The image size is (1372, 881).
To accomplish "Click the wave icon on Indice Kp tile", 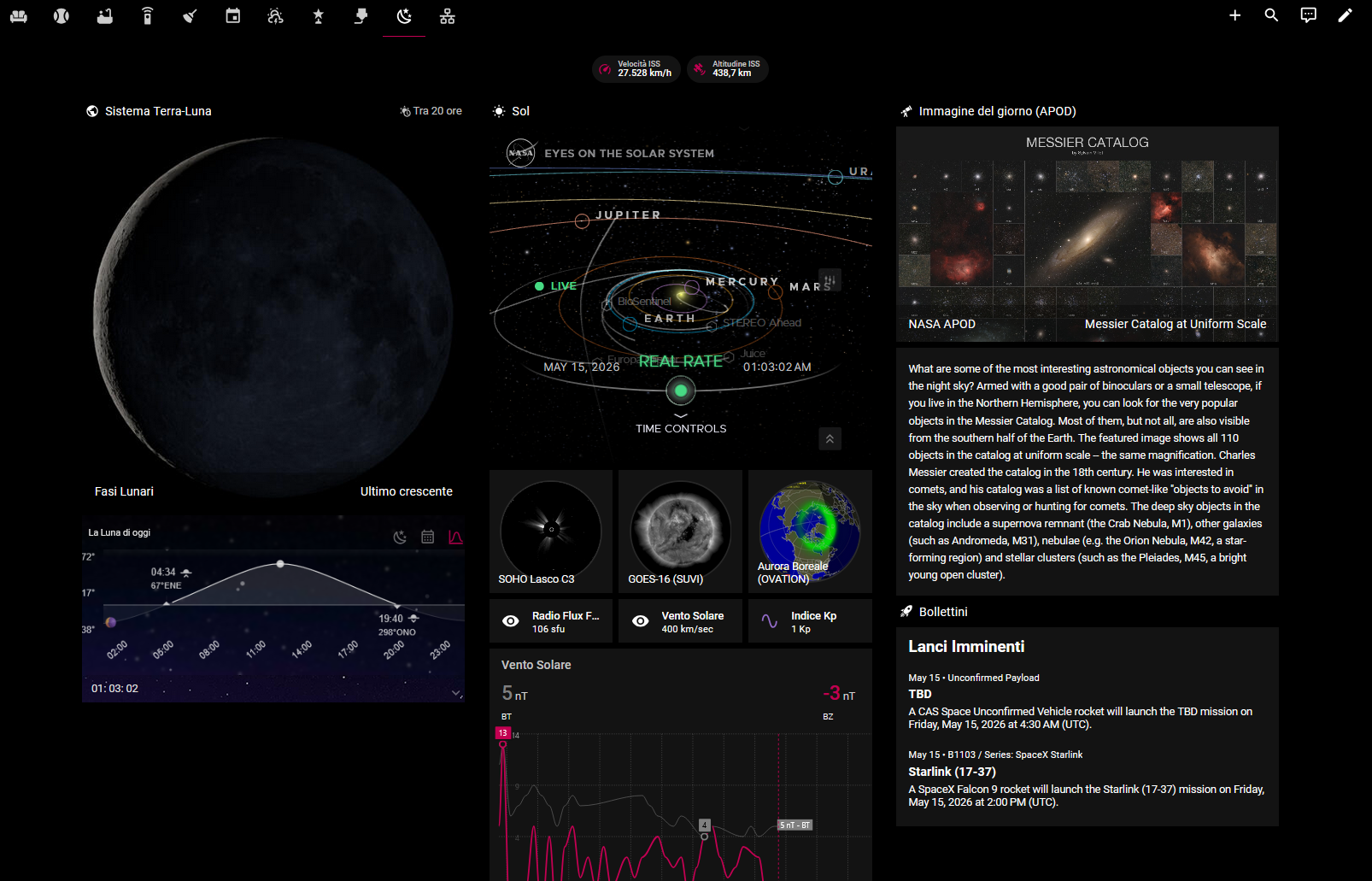I will click(x=770, y=621).
